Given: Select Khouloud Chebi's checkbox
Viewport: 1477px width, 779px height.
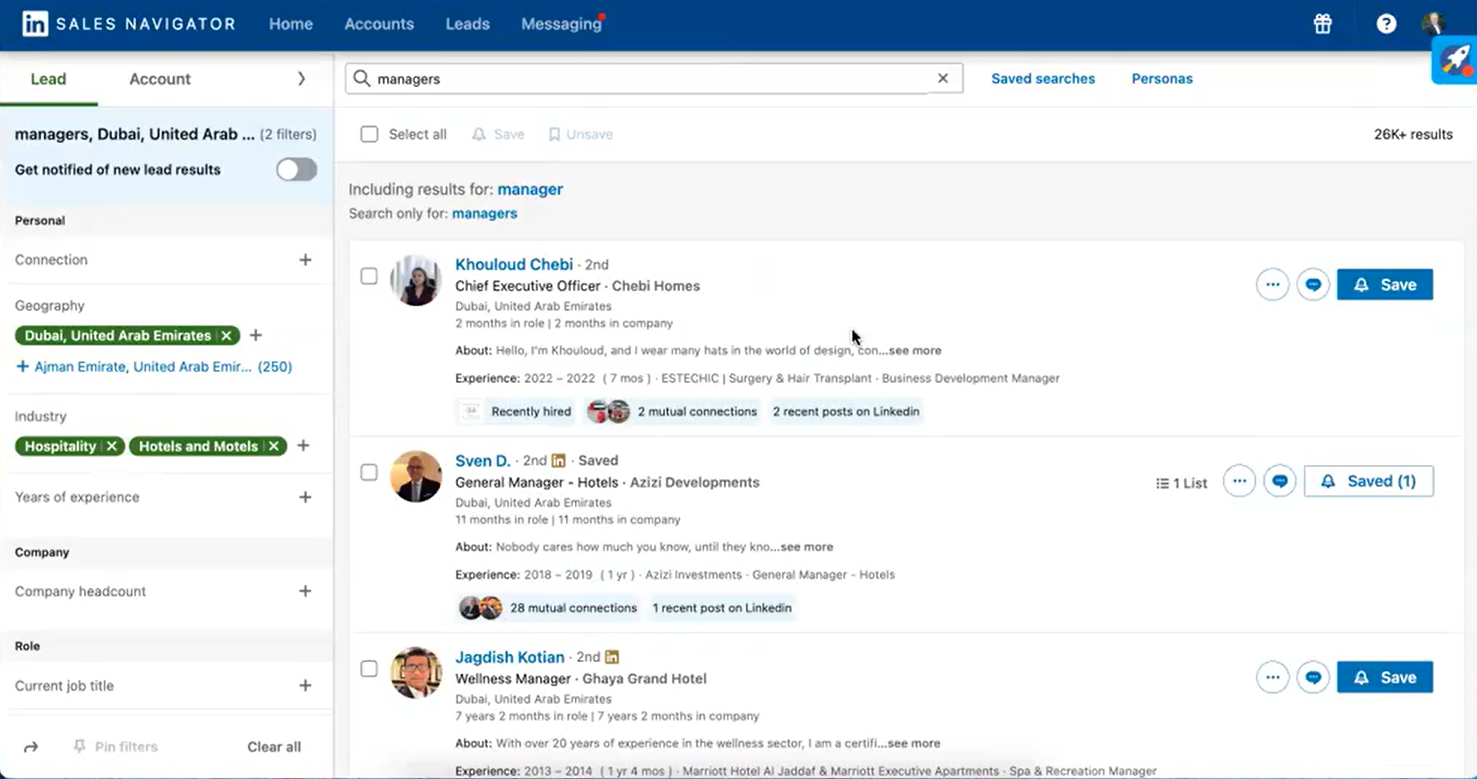Looking at the screenshot, I should [x=369, y=276].
